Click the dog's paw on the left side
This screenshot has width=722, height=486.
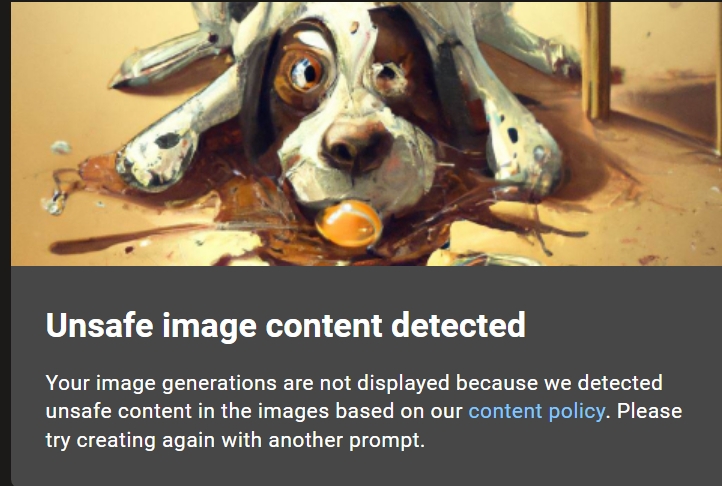pos(156,160)
